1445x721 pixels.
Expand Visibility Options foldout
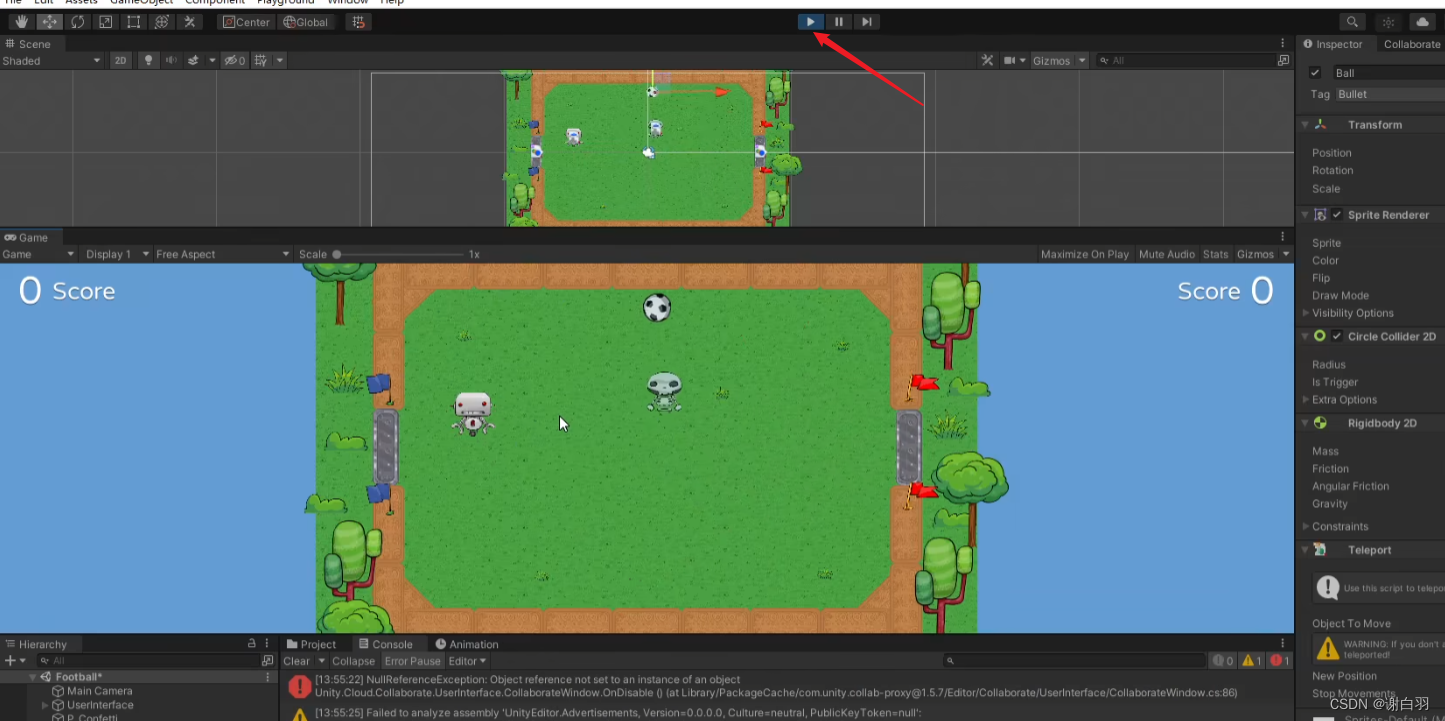pos(1305,313)
